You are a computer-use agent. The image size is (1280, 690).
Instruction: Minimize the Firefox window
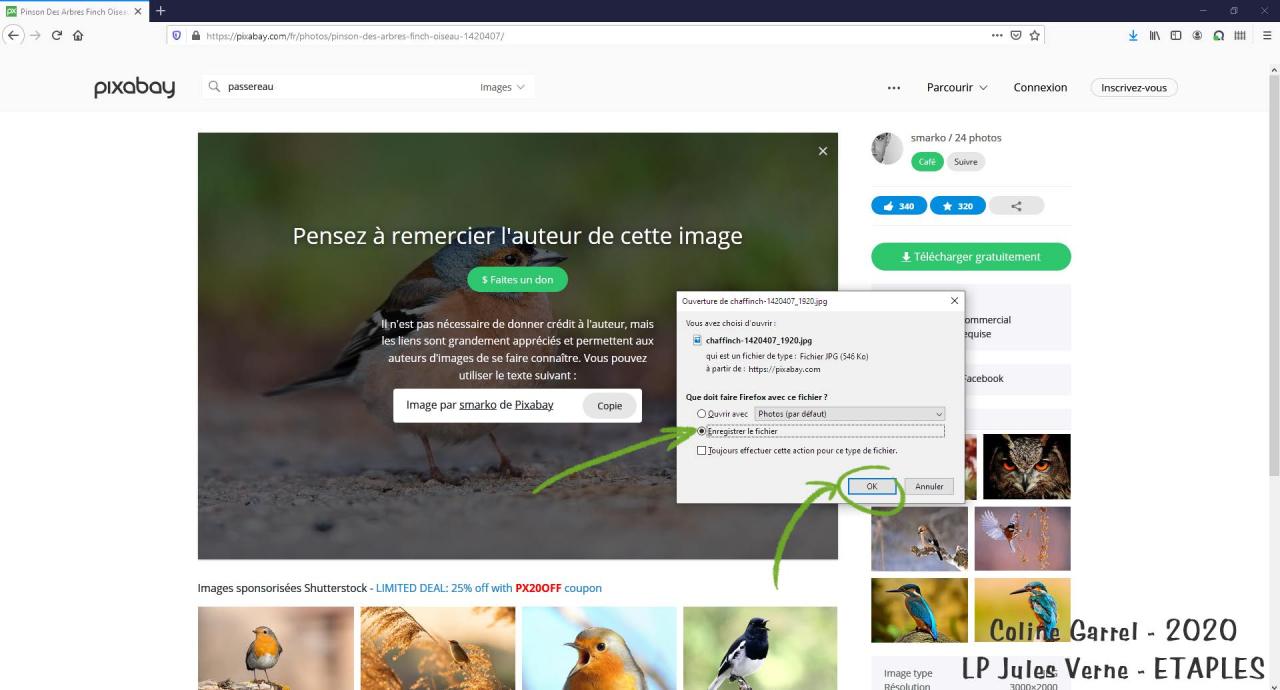click(x=1205, y=10)
